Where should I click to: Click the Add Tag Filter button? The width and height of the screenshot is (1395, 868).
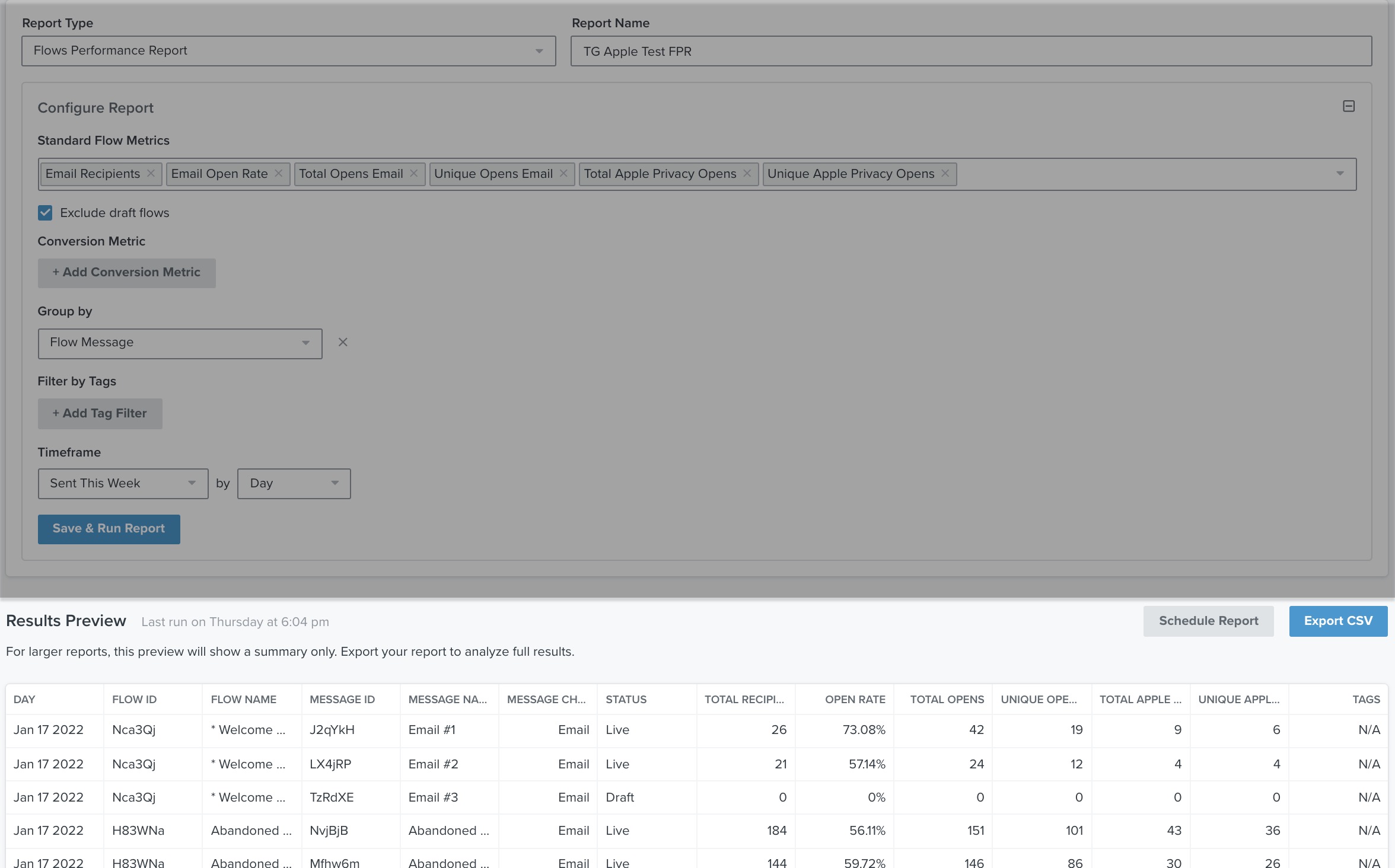[x=100, y=412]
